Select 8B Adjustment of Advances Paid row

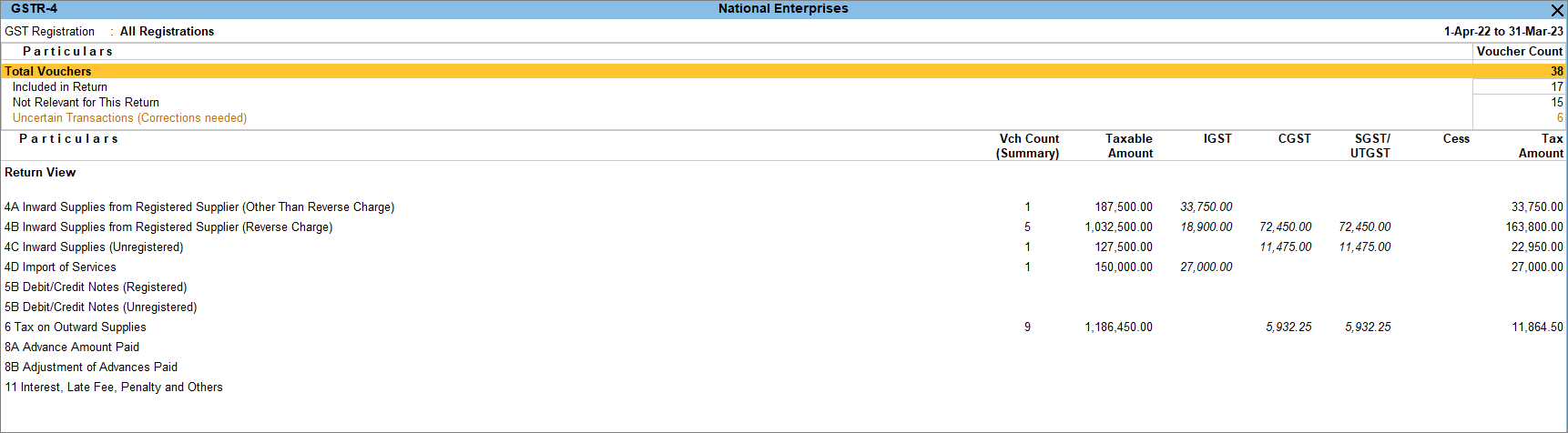coord(783,368)
